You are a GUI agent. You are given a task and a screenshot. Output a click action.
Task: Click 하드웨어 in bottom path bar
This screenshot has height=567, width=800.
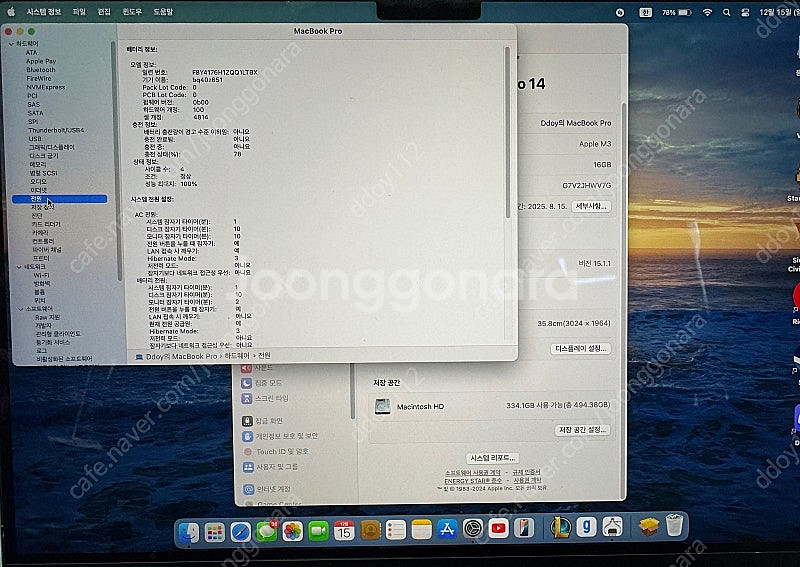[x=237, y=356]
